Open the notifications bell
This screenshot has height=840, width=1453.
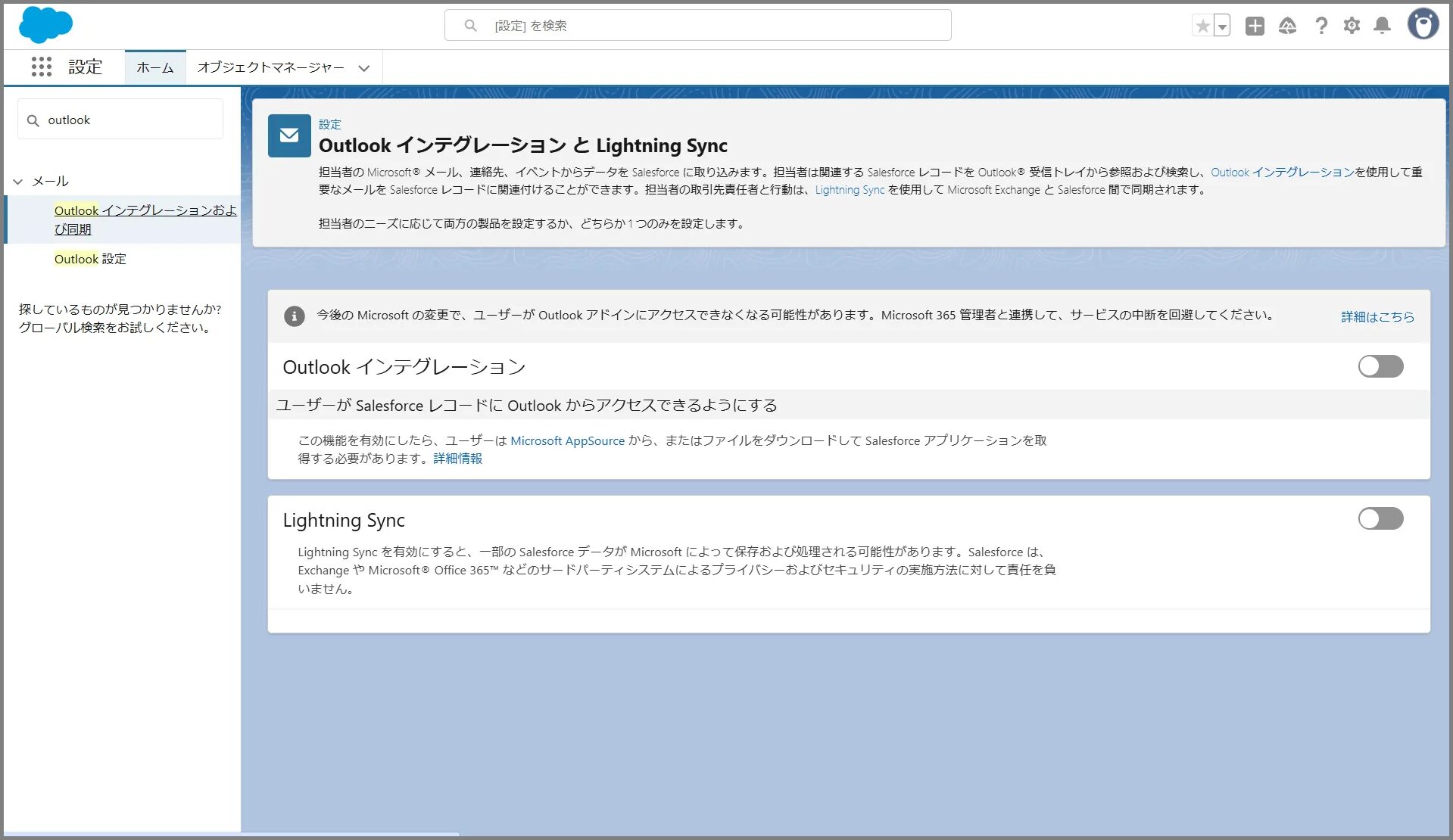coord(1383,26)
